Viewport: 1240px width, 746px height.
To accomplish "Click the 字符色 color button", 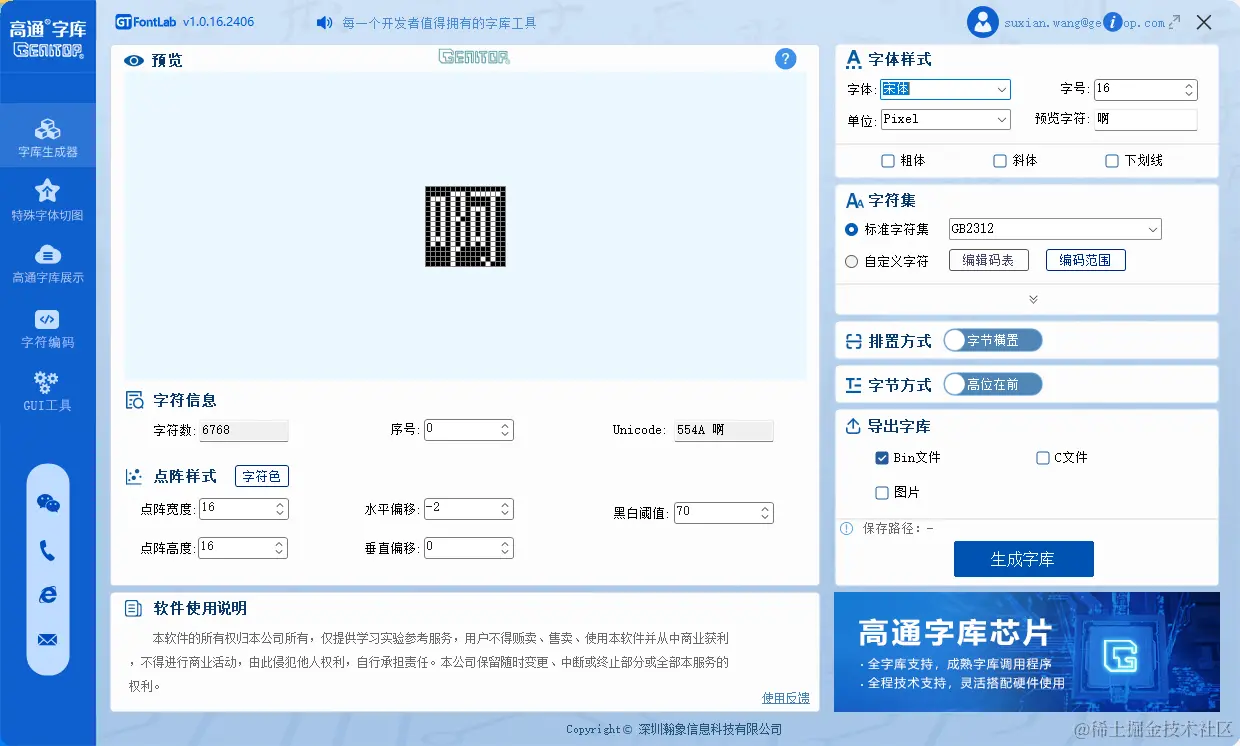I will [262, 476].
